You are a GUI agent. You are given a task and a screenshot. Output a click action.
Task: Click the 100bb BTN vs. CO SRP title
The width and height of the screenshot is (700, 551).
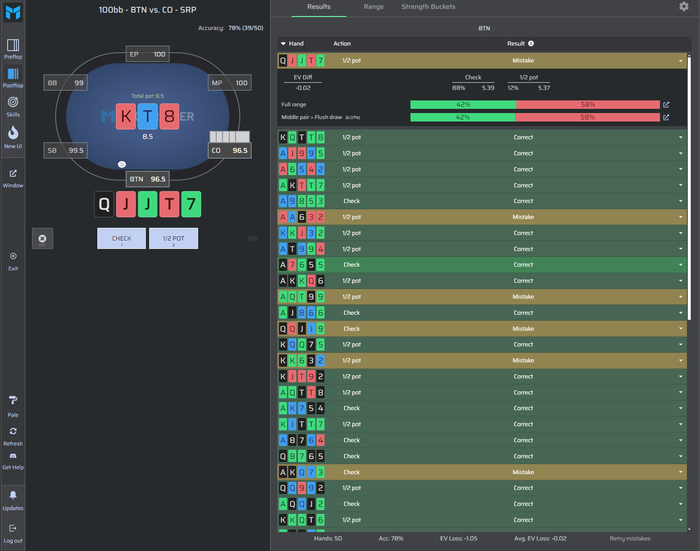[147, 10]
